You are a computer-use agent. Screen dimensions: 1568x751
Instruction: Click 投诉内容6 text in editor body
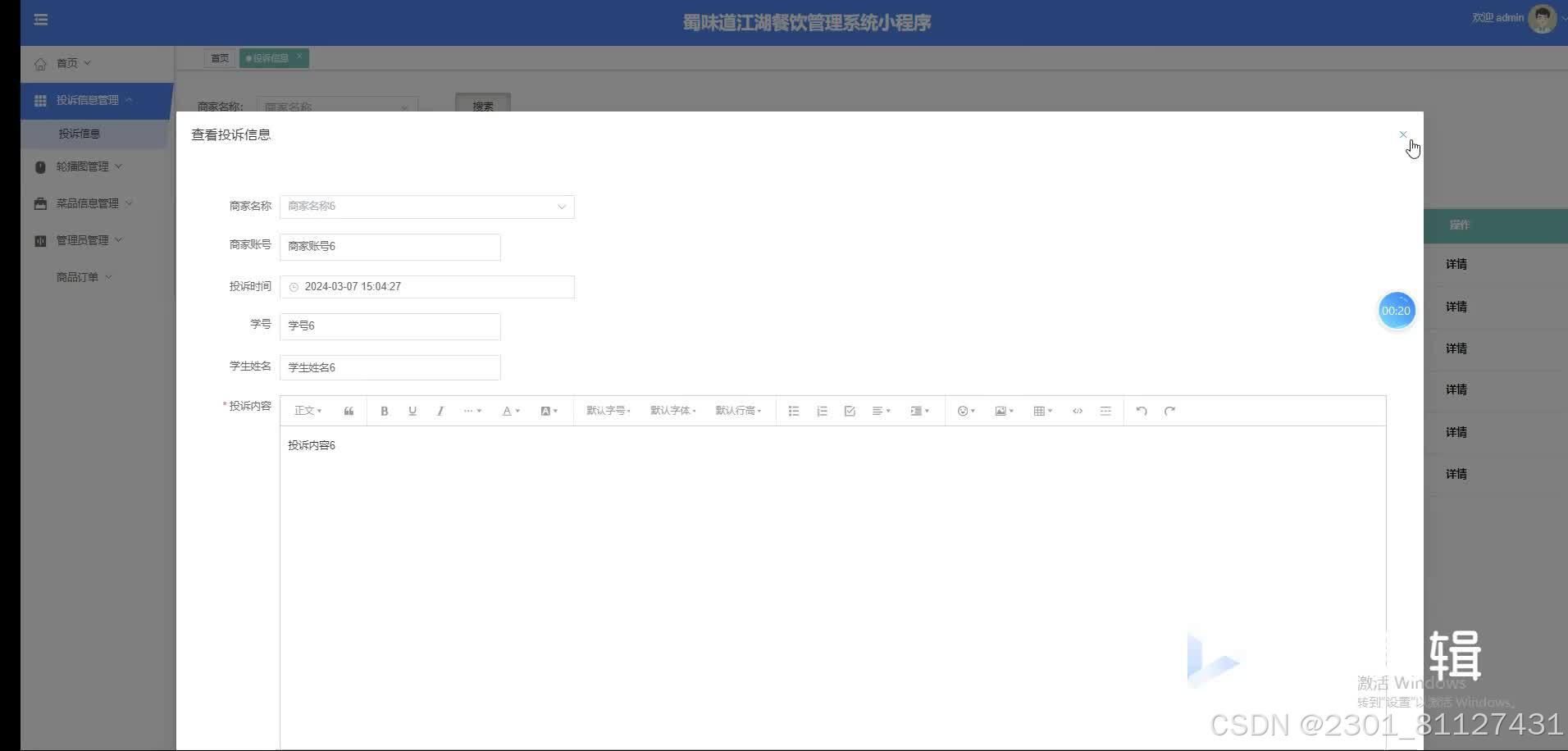pyautogui.click(x=311, y=445)
